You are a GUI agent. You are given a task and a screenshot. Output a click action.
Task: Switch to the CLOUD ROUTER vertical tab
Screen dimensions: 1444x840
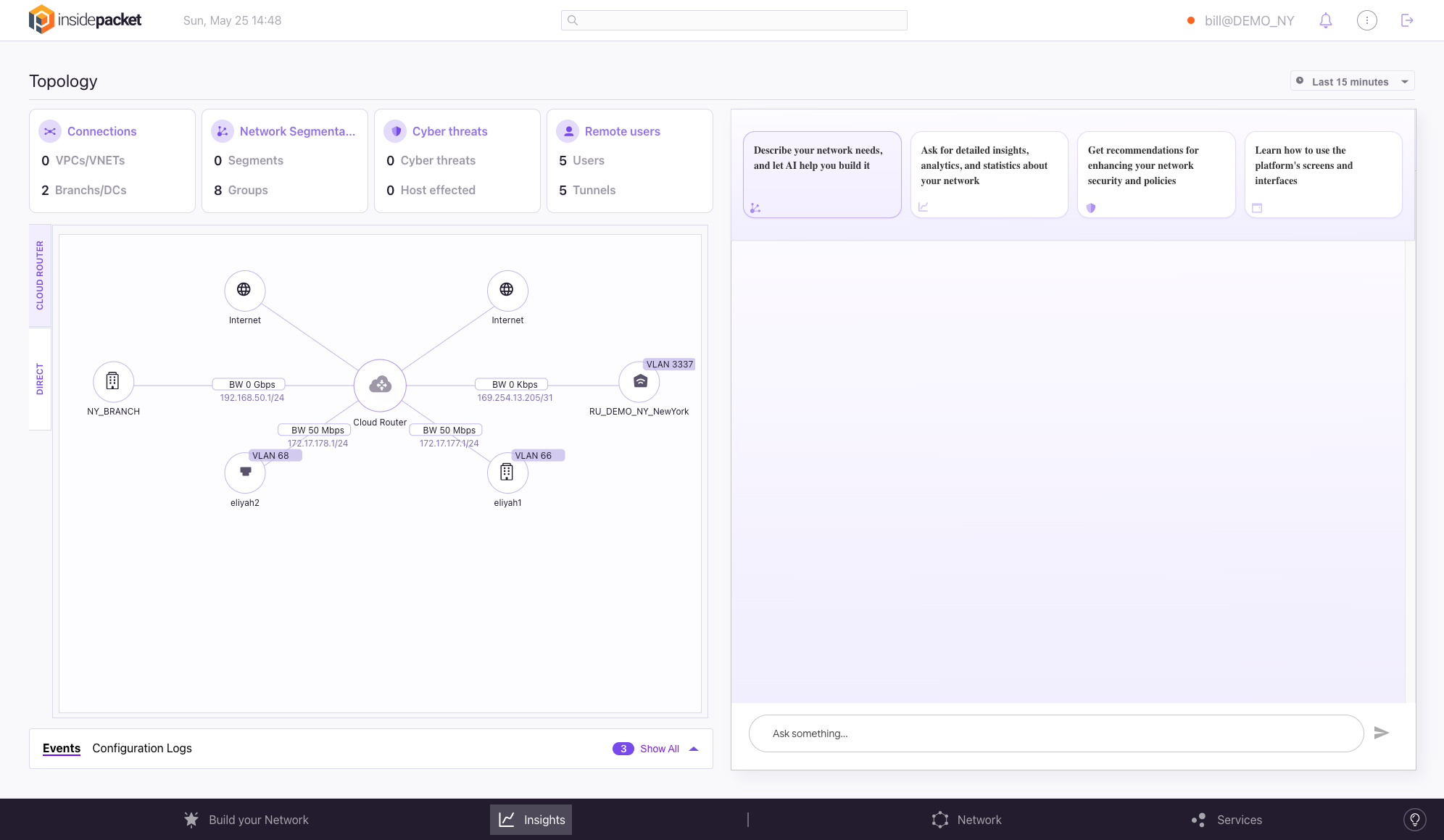point(40,275)
